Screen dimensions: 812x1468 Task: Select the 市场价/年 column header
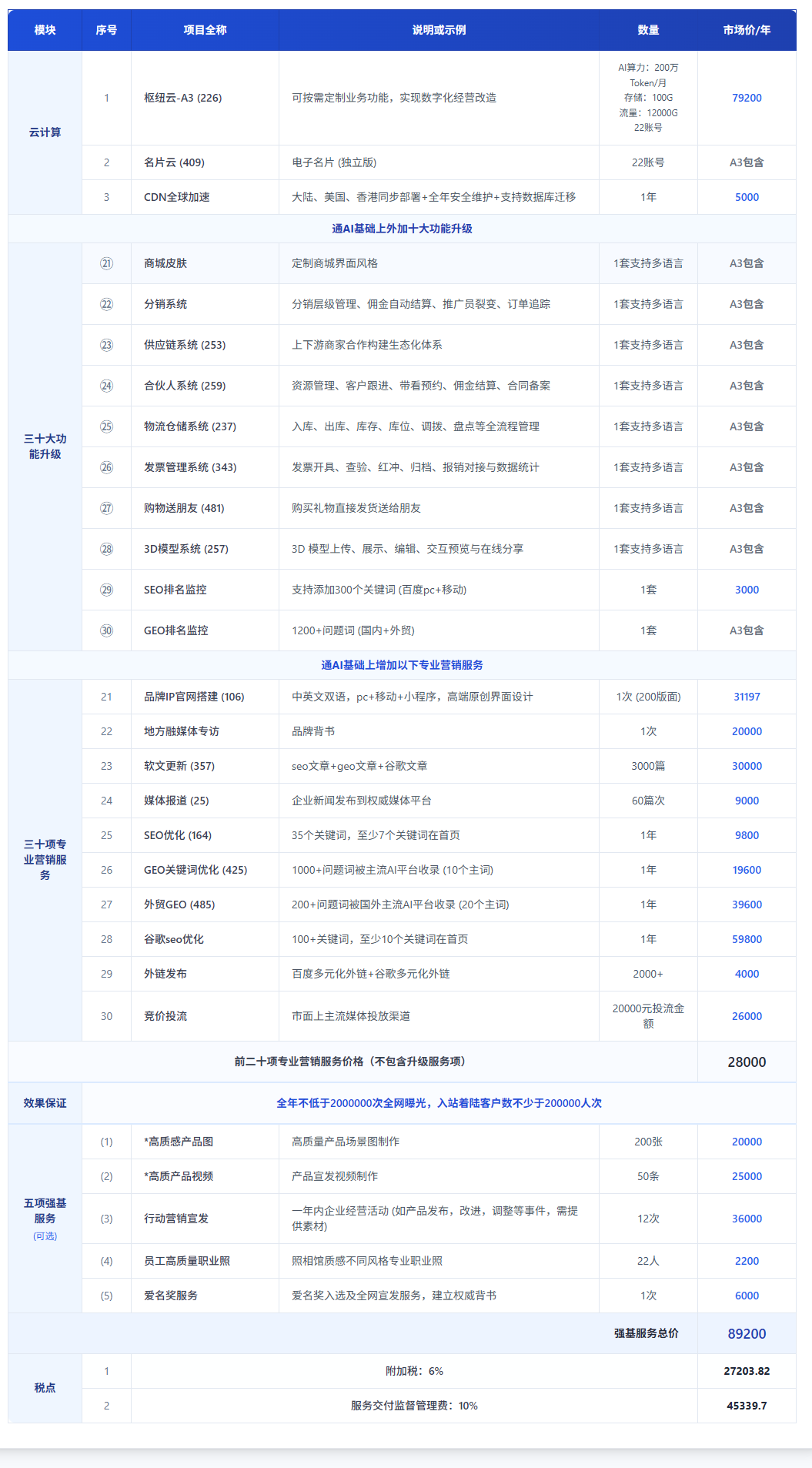pyautogui.click(x=747, y=30)
